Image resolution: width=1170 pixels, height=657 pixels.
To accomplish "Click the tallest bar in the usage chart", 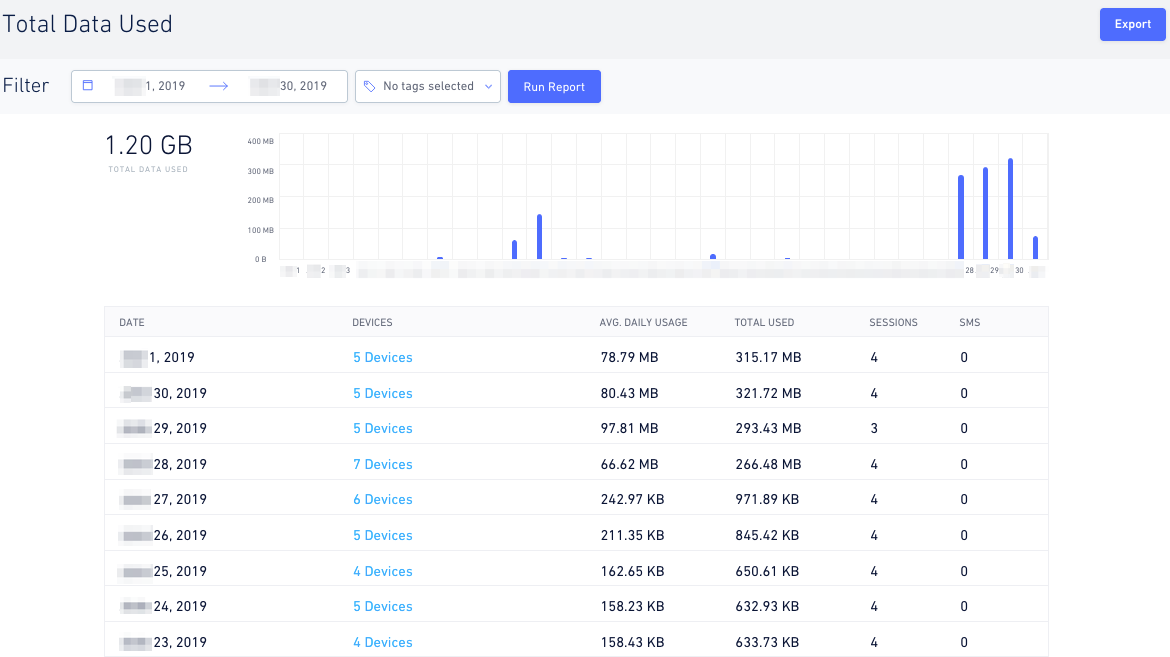I will 1010,208.
